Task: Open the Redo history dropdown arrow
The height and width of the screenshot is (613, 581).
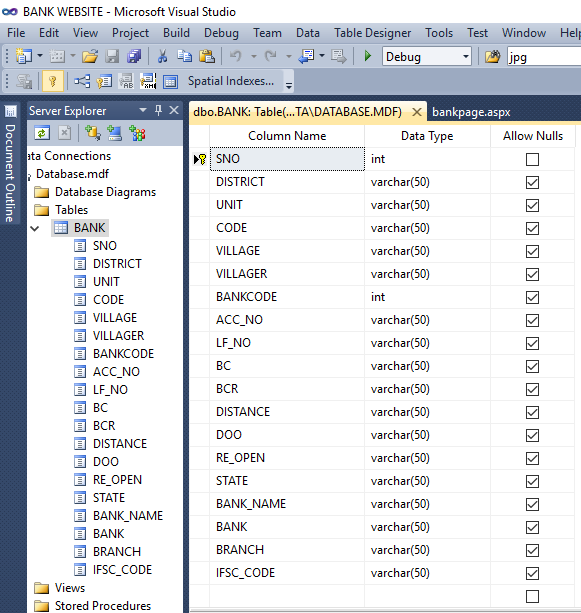Action: tap(289, 57)
